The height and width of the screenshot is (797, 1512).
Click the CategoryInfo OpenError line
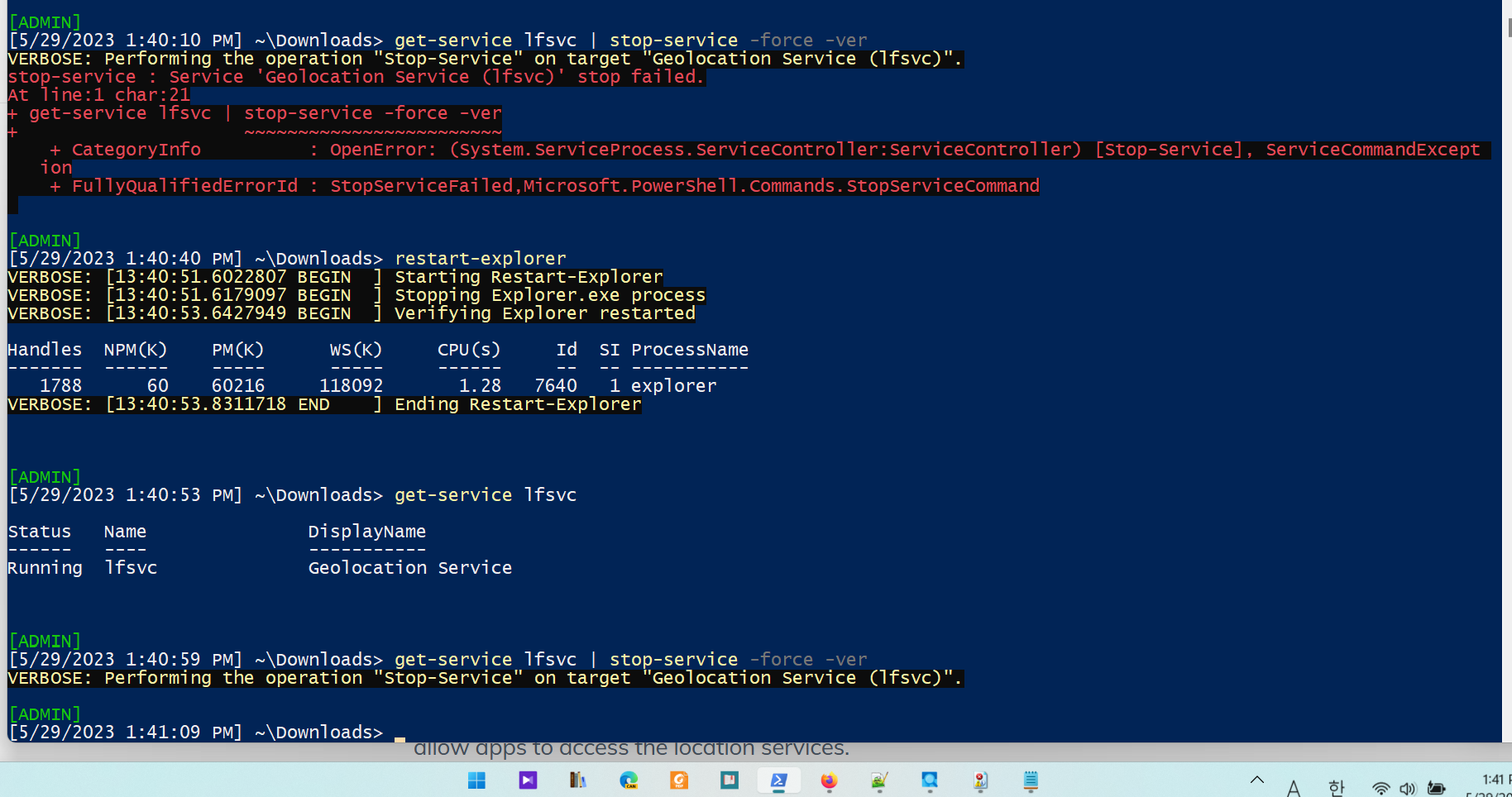(765, 150)
